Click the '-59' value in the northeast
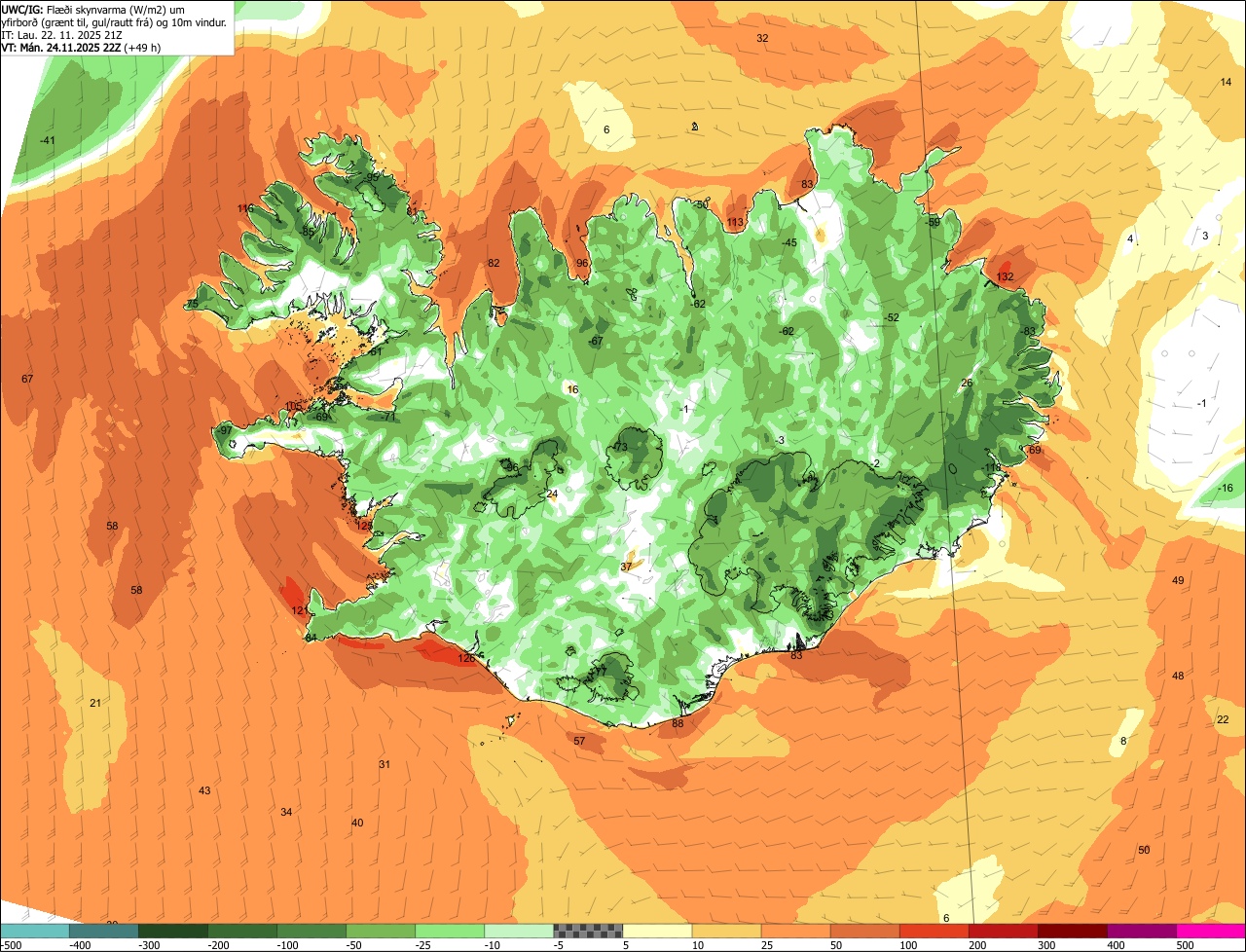Viewport: 1246px width, 952px height. [934, 223]
